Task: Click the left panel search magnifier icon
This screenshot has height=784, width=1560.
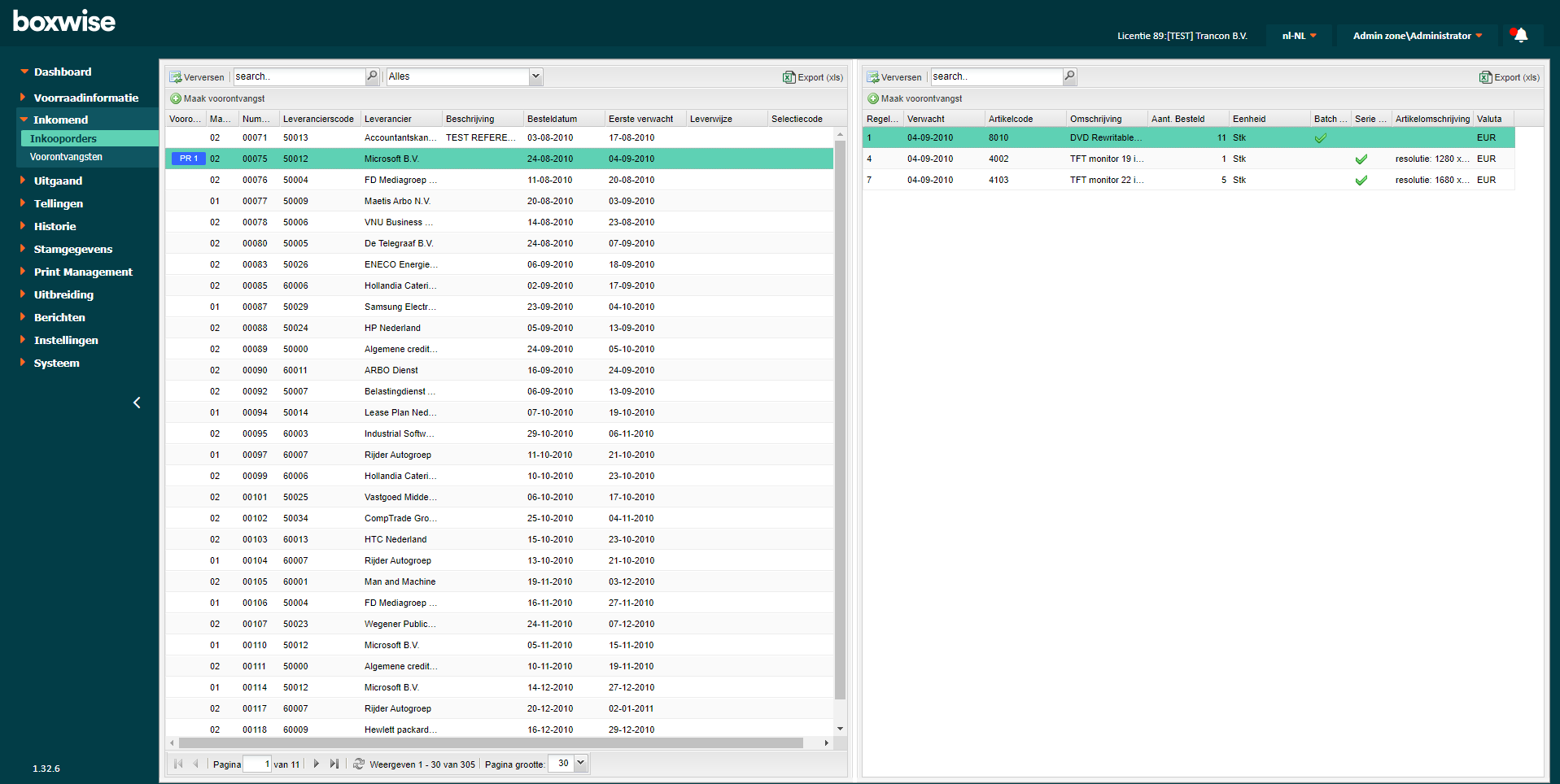Action: click(373, 76)
